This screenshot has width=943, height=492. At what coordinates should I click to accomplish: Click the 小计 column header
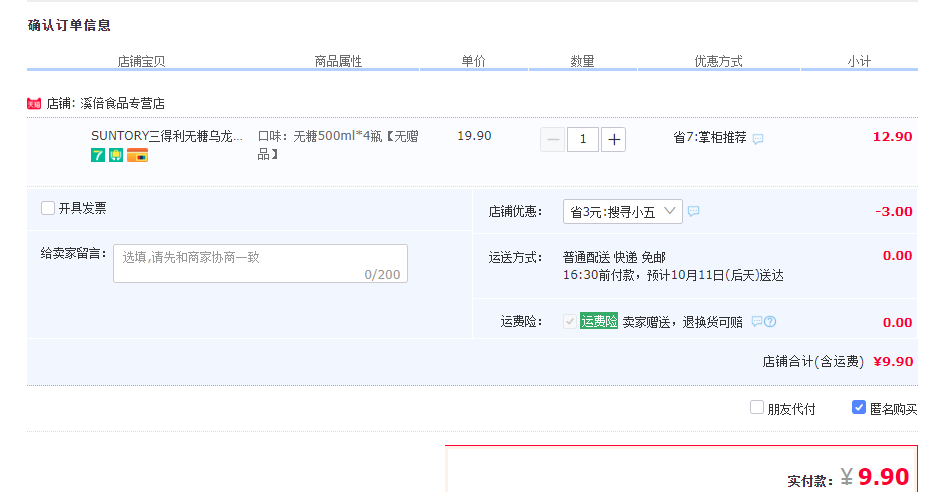859,61
